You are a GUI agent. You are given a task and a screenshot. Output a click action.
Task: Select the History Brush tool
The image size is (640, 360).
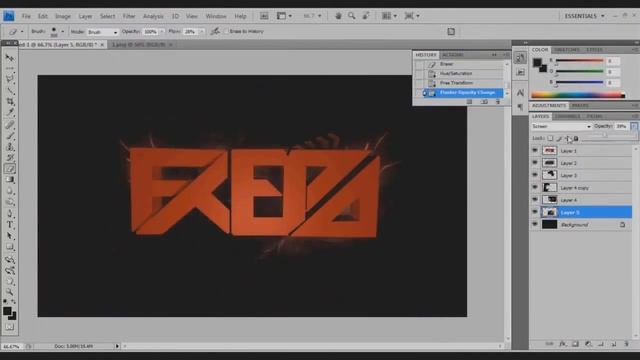[x=10, y=158]
